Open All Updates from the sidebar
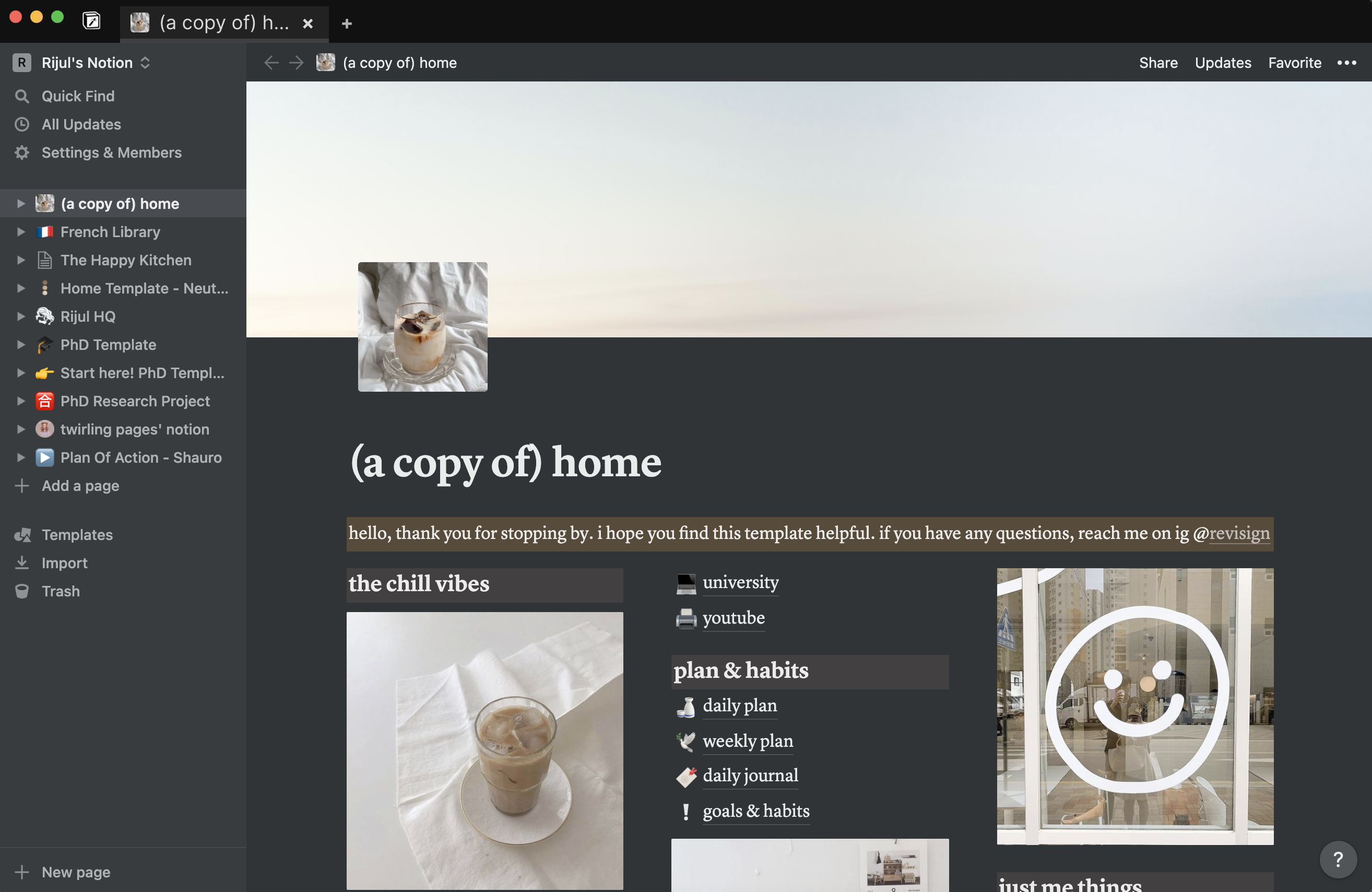 tap(81, 124)
